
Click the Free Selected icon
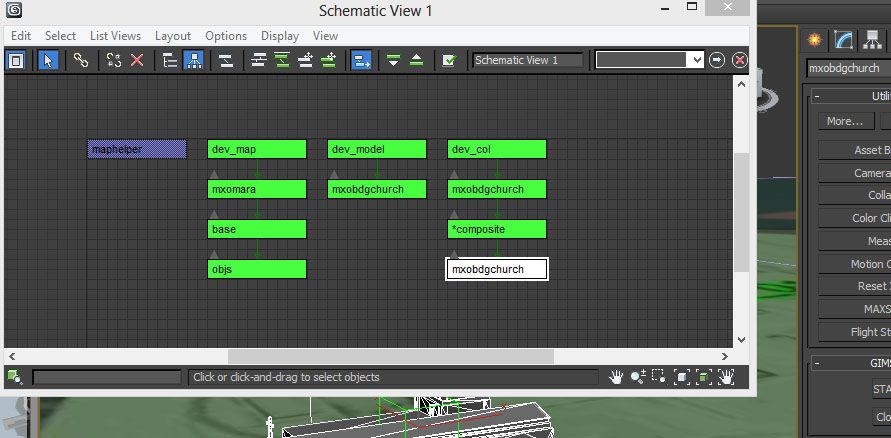(328, 60)
